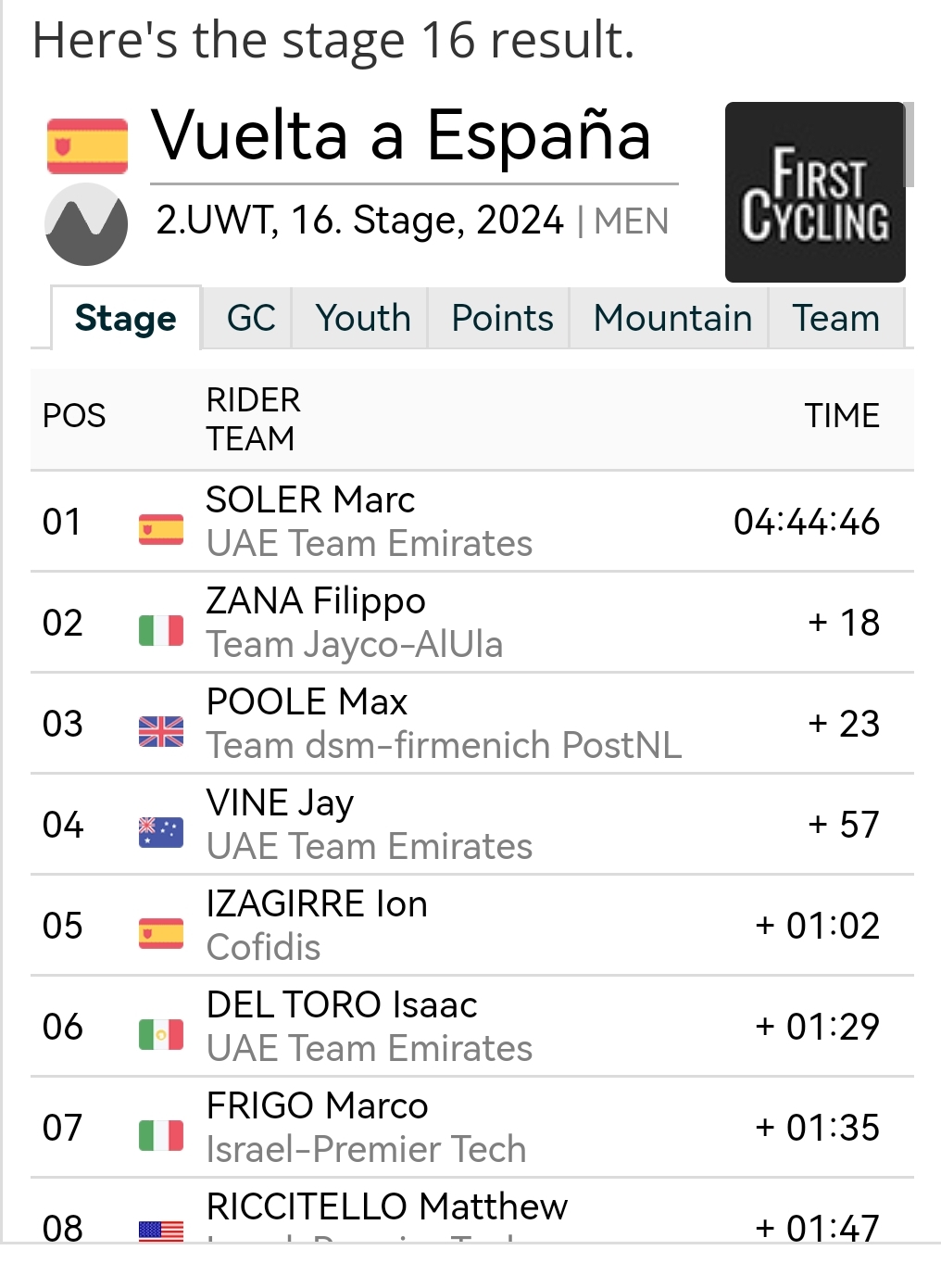The height and width of the screenshot is (1288, 941).
Task: Click the Italian flag next to FRIGO Marco
Action: coord(161,1135)
